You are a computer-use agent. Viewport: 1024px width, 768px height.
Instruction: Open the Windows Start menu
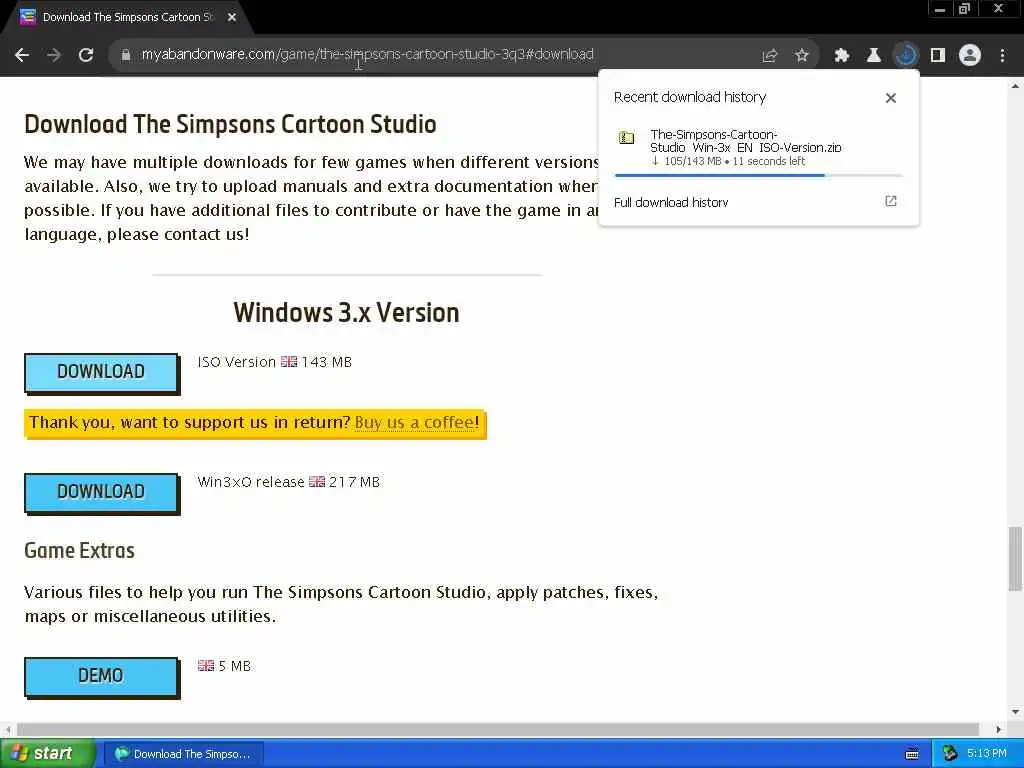[x=46, y=754]
